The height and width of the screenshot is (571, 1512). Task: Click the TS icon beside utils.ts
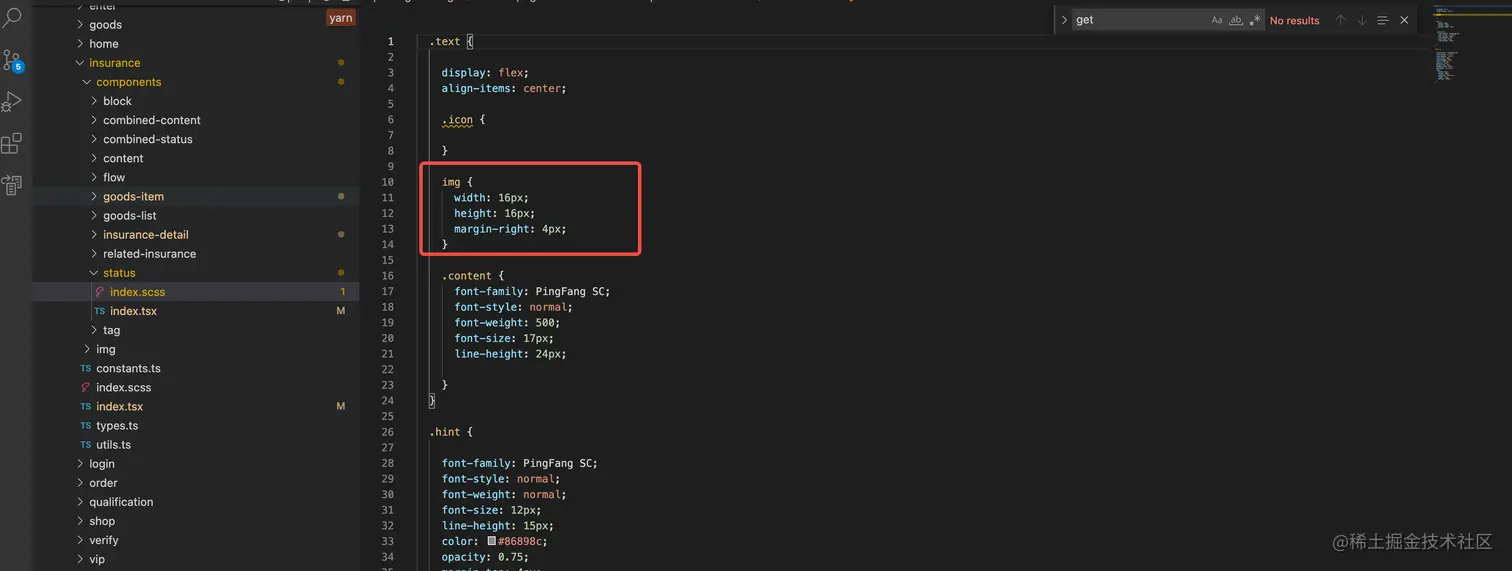click(x=86, y=445)
